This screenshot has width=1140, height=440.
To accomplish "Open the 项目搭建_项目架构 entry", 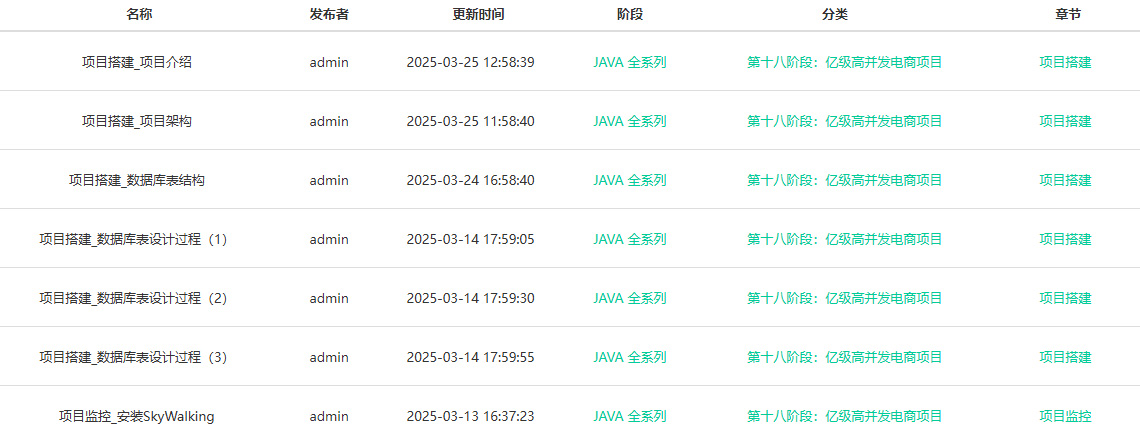I will coord(137,121).
